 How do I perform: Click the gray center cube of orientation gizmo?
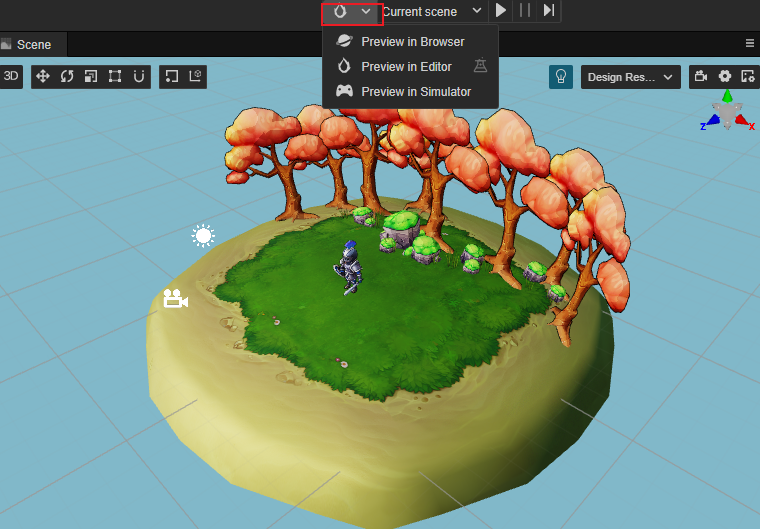727,113
